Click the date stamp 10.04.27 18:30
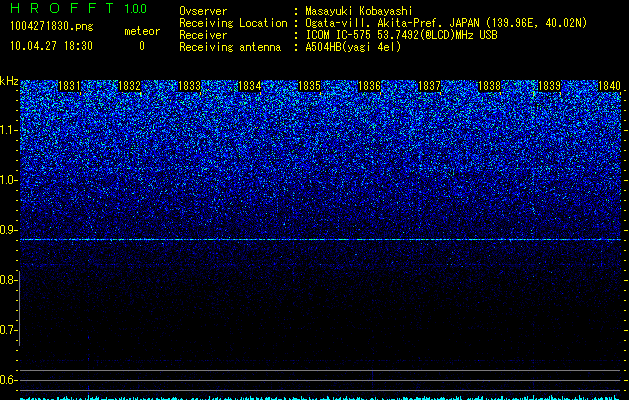629x400 pixels. [51, 46]
